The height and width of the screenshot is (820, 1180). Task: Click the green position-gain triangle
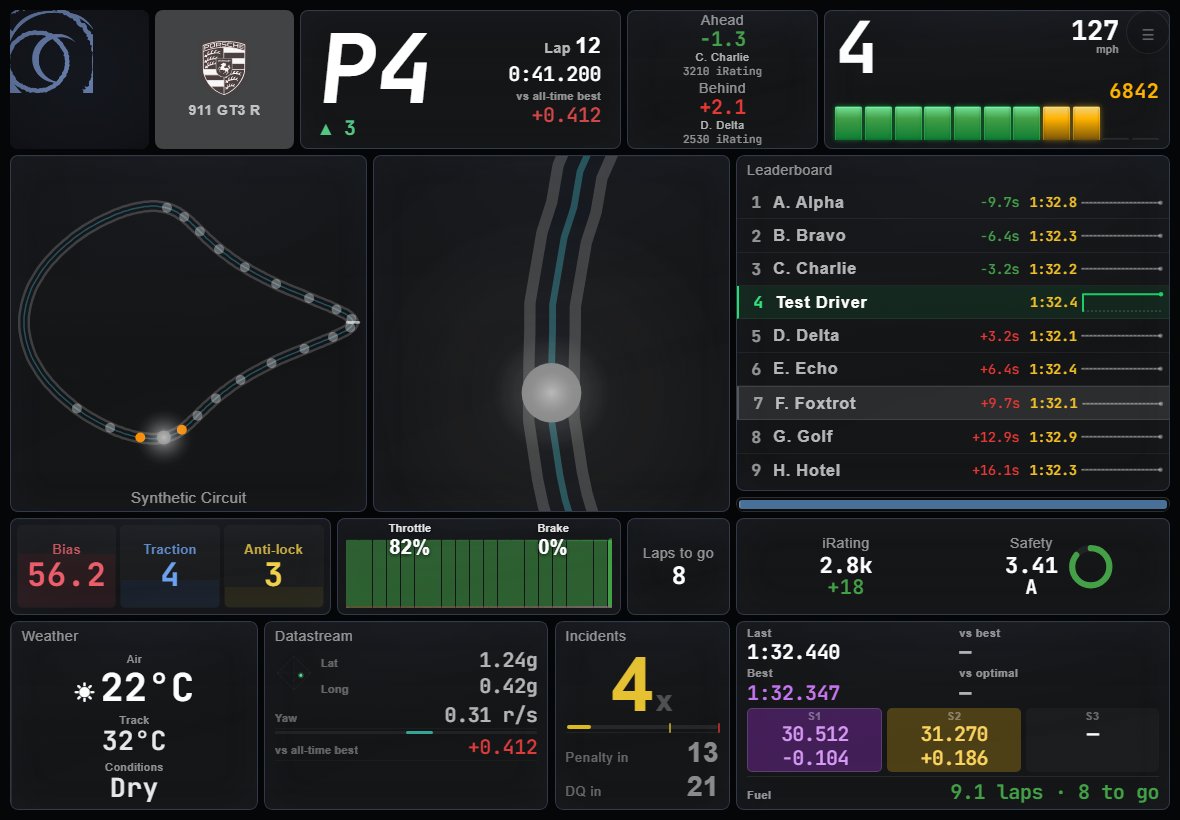pyautogui.click(x=326, y=129)
